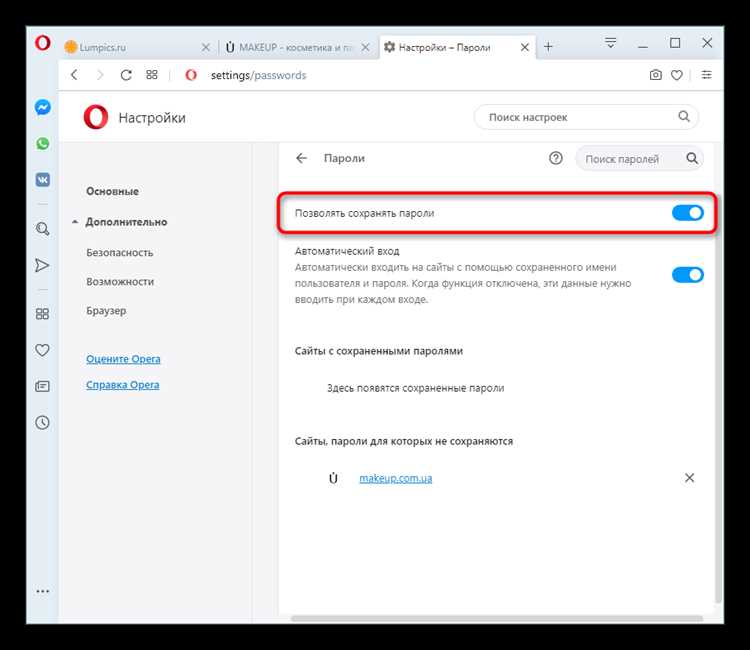The height and width of the screenshot is (650, 750).
Task: Click the Сайты с сохраненными паролями heading
Action: pos(379,351)
